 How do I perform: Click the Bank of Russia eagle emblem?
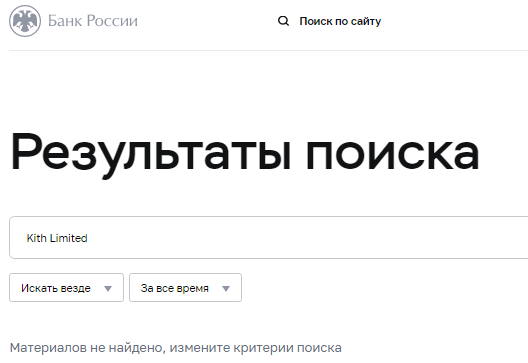click(25, 21)
